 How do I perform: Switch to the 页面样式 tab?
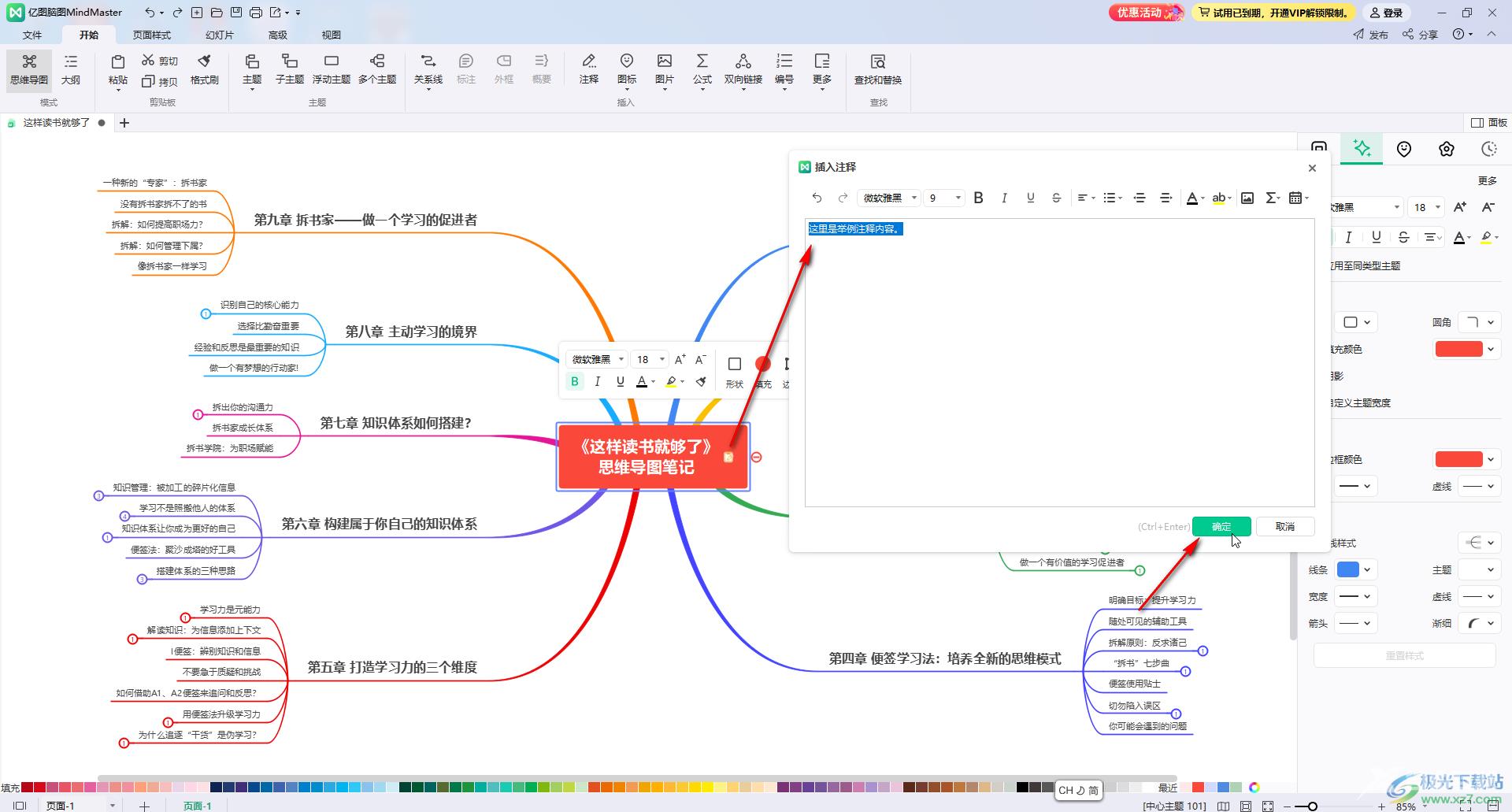pos(151,35)
